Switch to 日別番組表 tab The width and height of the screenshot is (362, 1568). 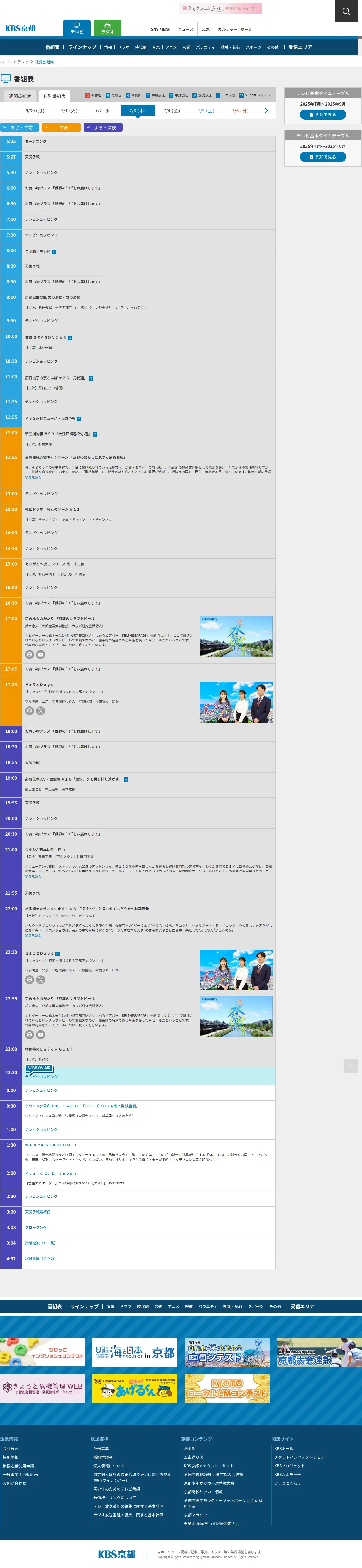point(55,96)
